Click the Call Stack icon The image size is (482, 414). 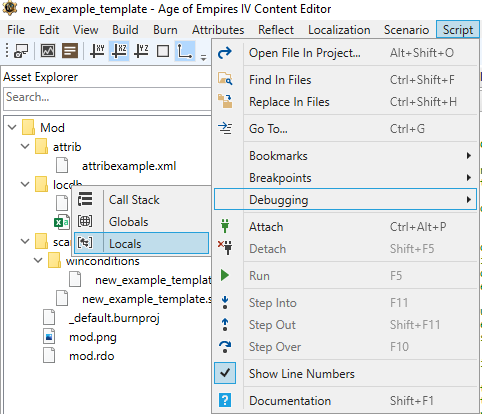pos(85,199)
